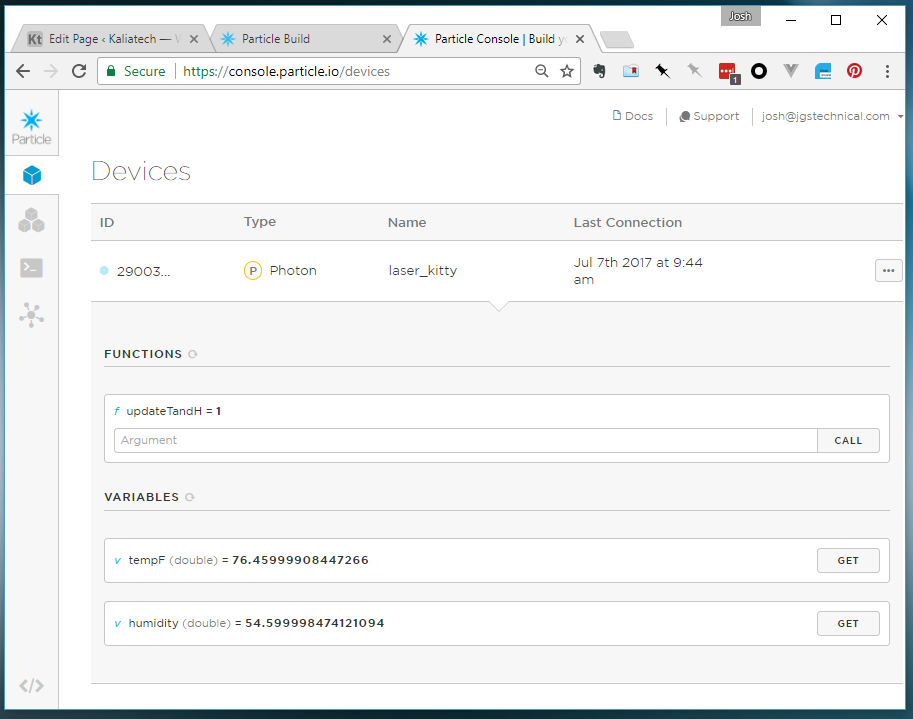Click the Particle logo in sidebar
Viewport: 913px width, 719px height.
(31, 127)
